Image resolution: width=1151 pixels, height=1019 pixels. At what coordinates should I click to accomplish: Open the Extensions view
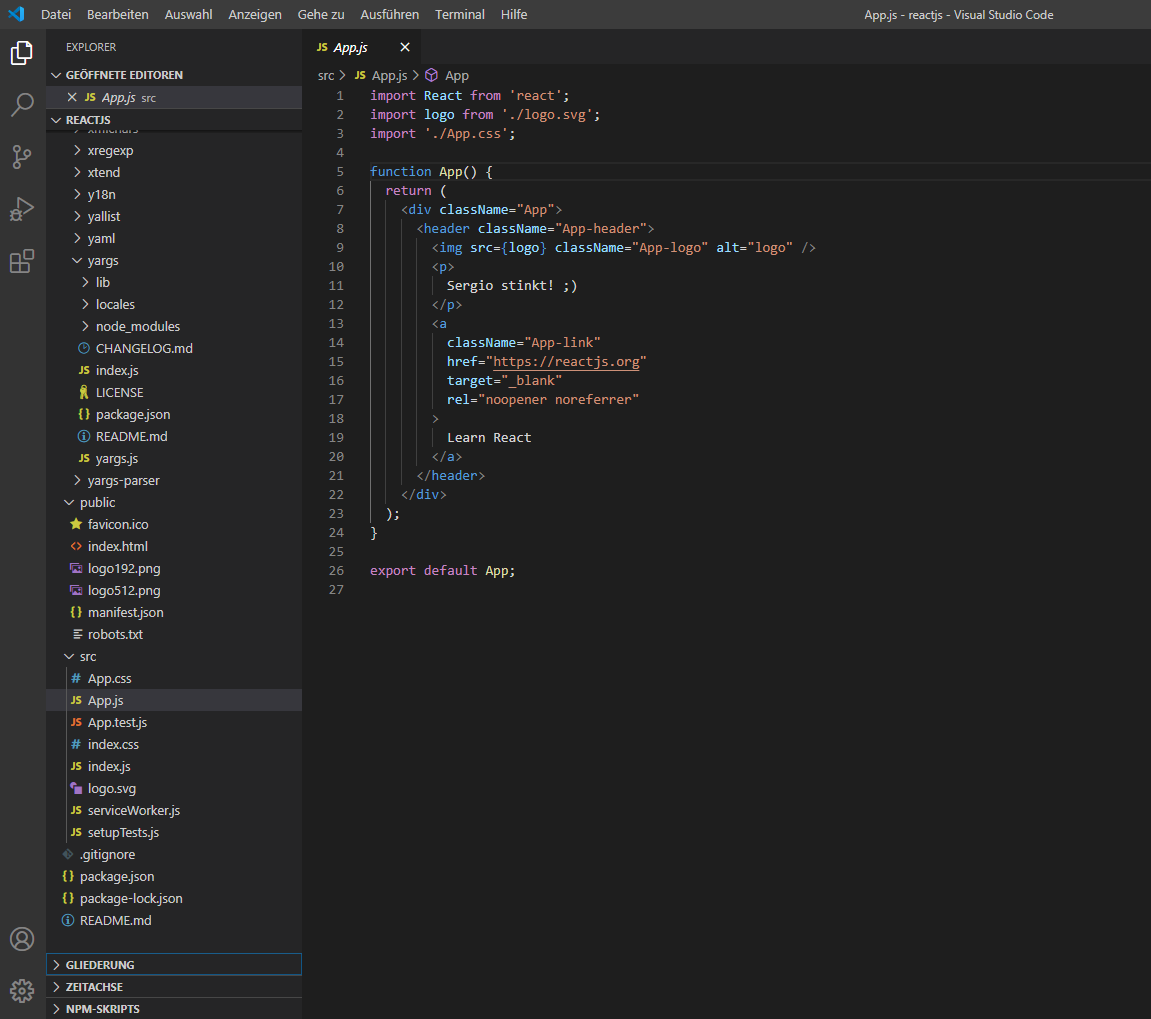[22, 261]
